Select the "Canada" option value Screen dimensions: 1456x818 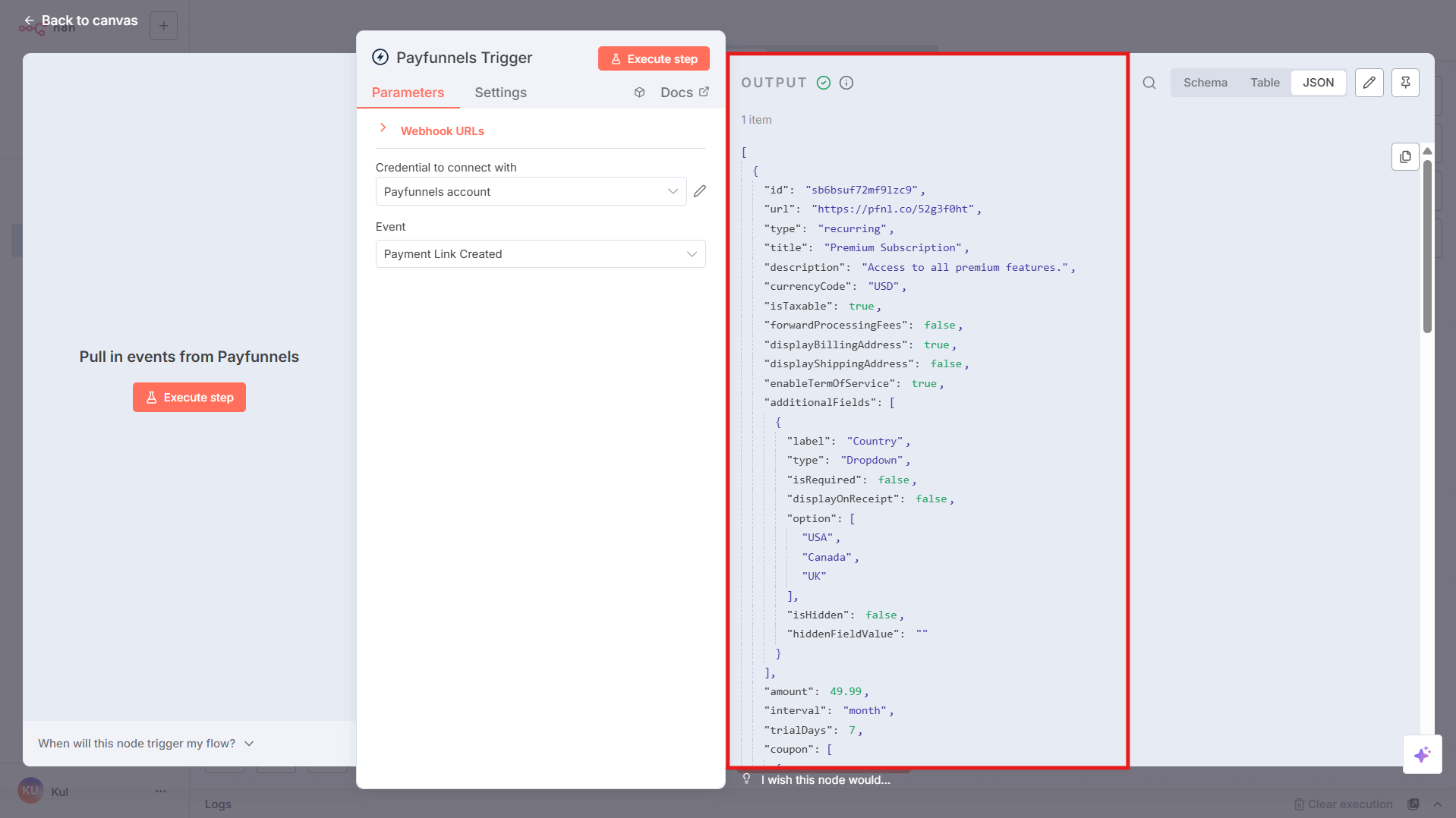click(827, 557)
